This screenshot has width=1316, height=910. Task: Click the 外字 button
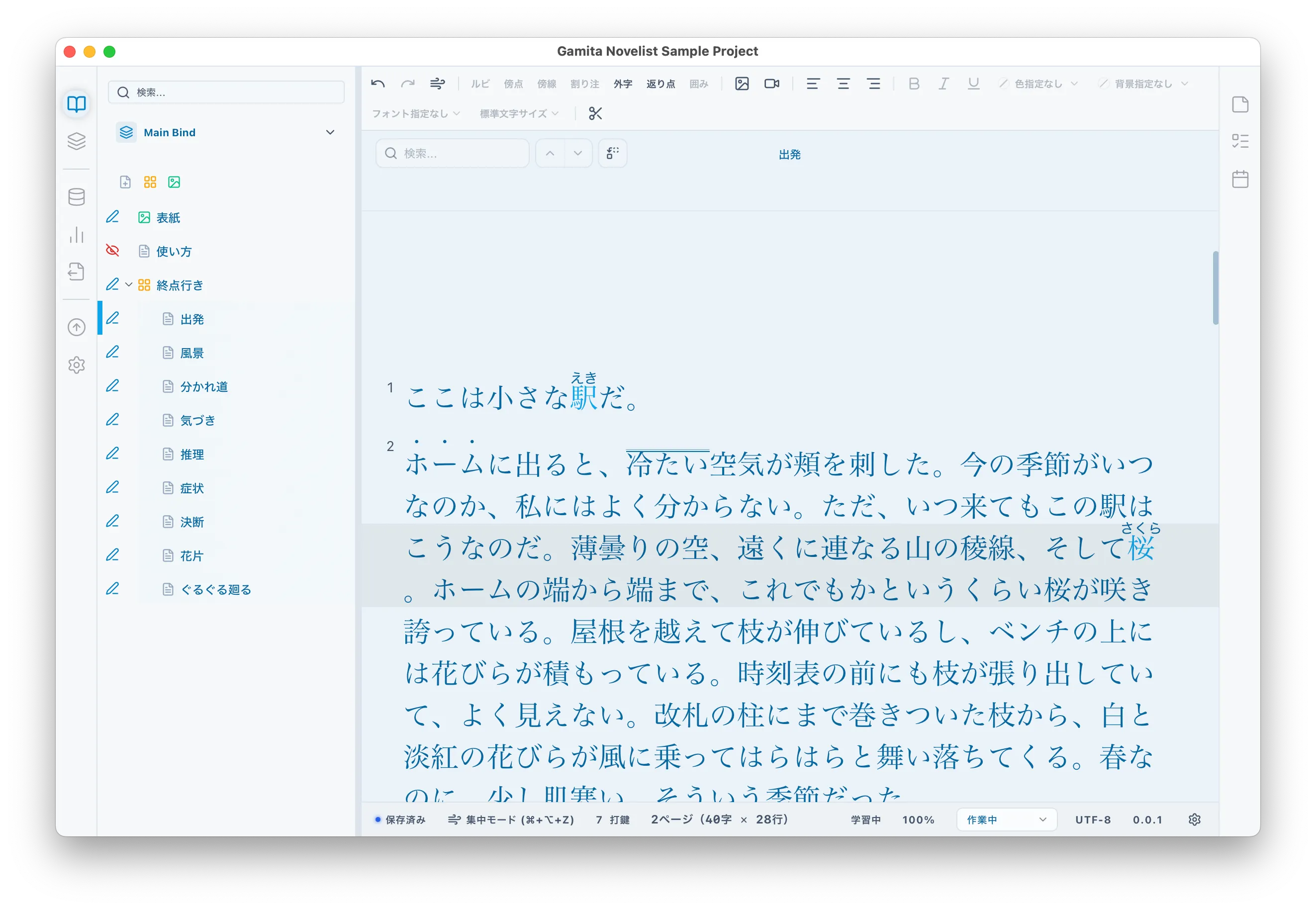623,84
